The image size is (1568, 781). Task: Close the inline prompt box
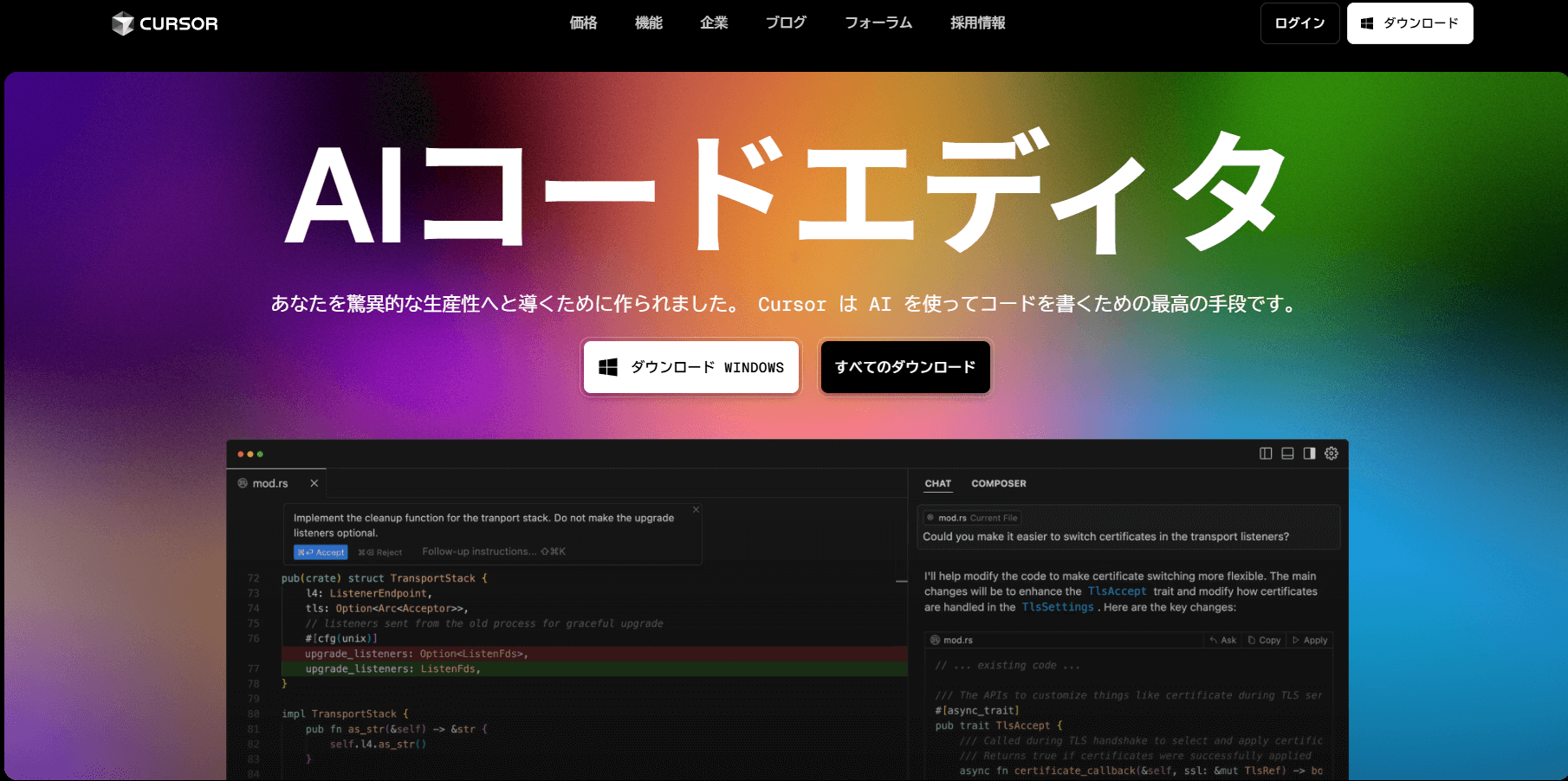[x=696, y=510]
